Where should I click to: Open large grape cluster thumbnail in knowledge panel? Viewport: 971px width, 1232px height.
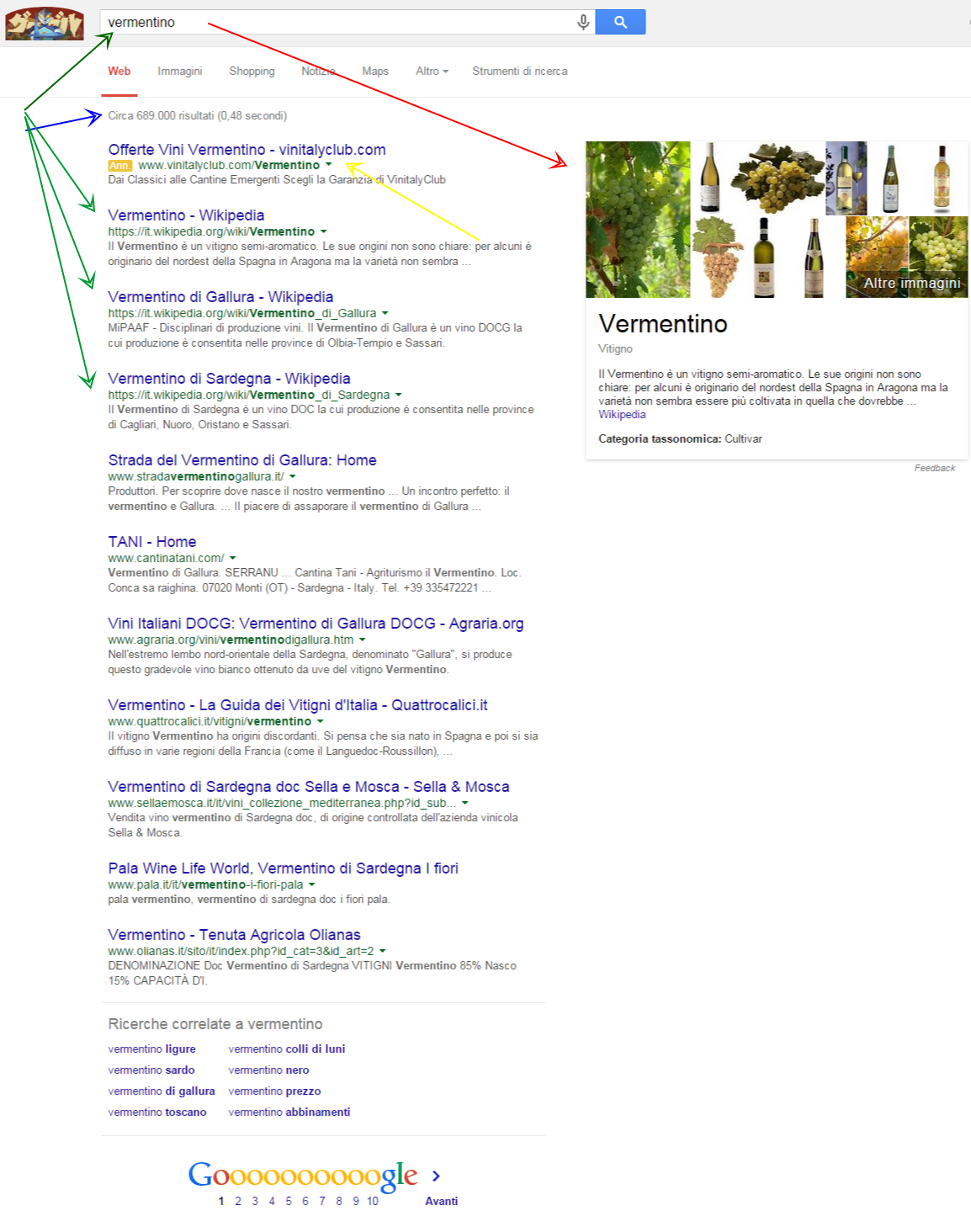[638, 220]
